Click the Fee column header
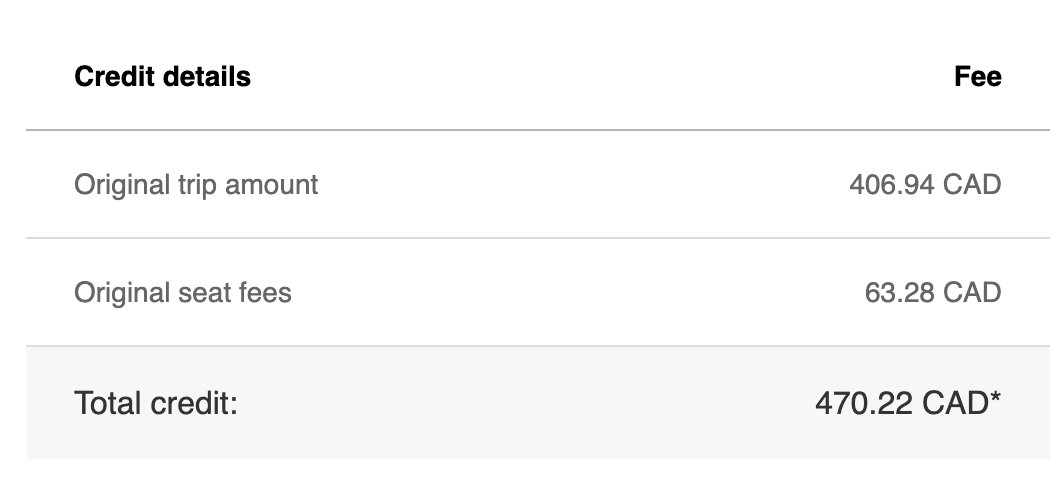The height and width of the screenshot is (486, 1060). coord(978,76)
